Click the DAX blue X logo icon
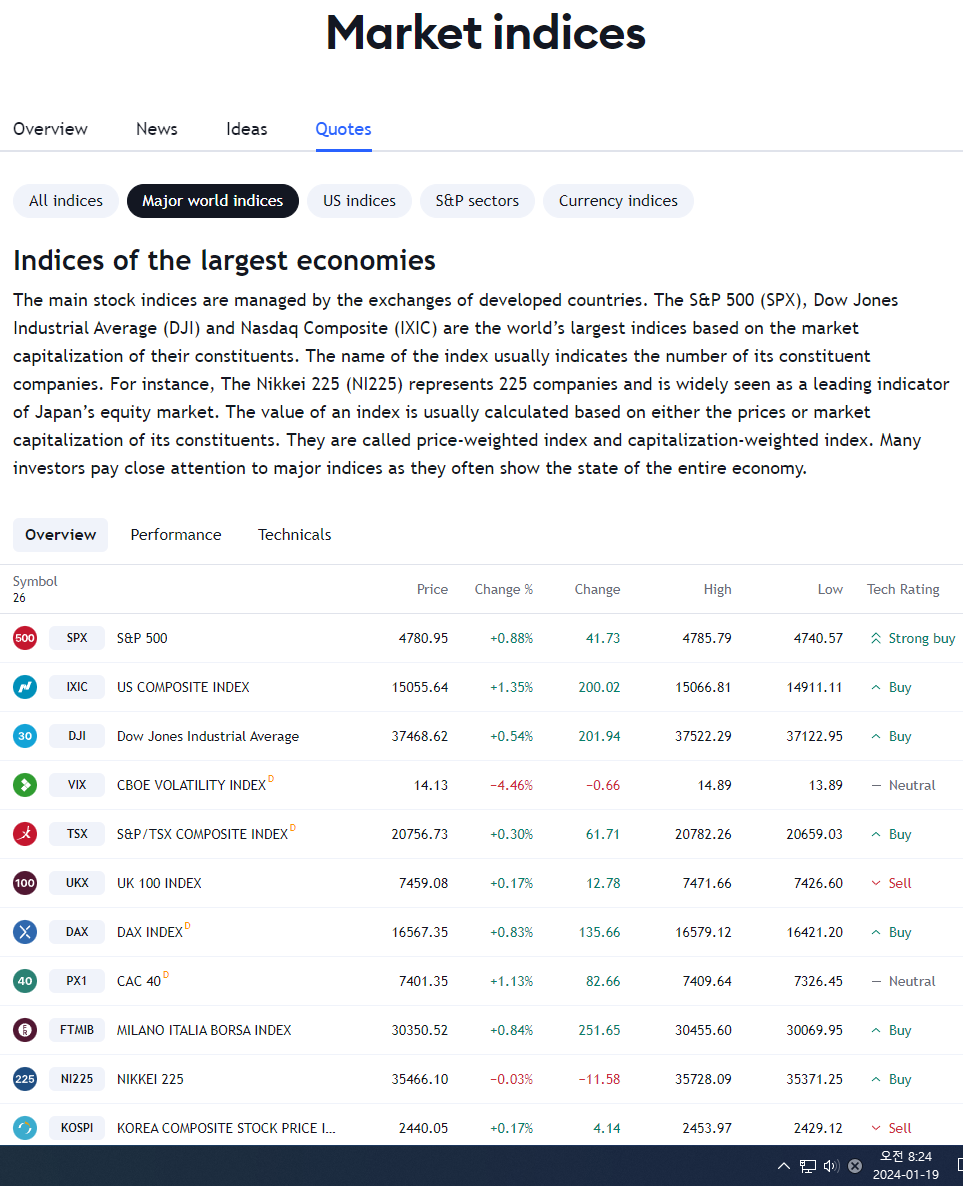Image resolution: width=963 pixels, height=1186 pixels. tap(25, 932)
